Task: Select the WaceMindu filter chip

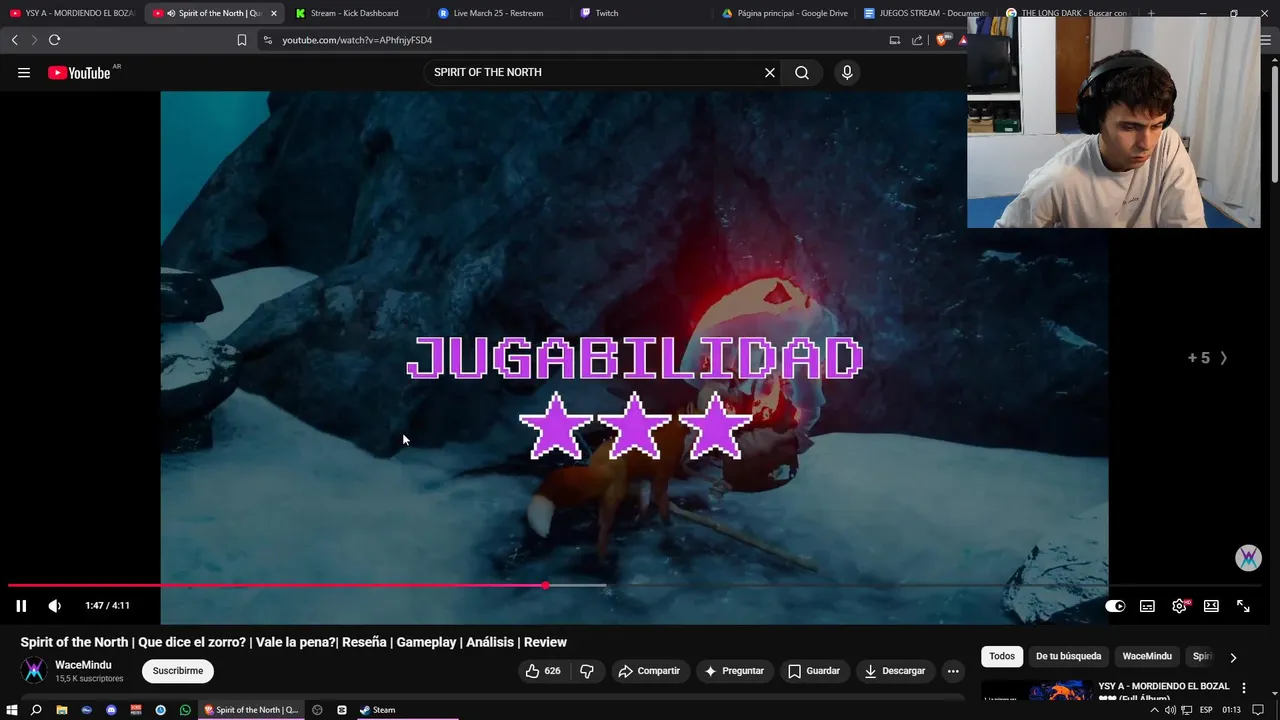Action: 1147,656
